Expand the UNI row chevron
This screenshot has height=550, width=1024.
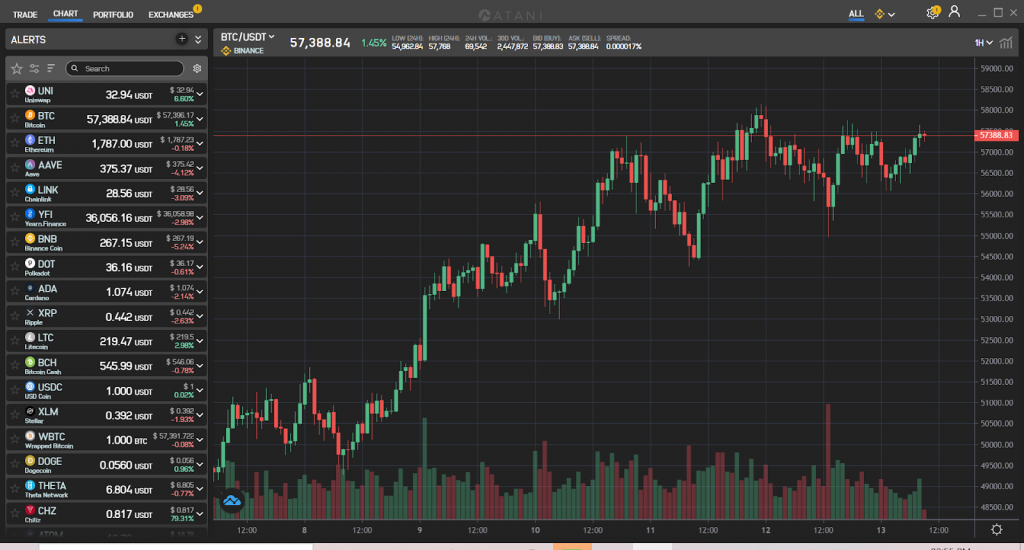pos(200,94)
